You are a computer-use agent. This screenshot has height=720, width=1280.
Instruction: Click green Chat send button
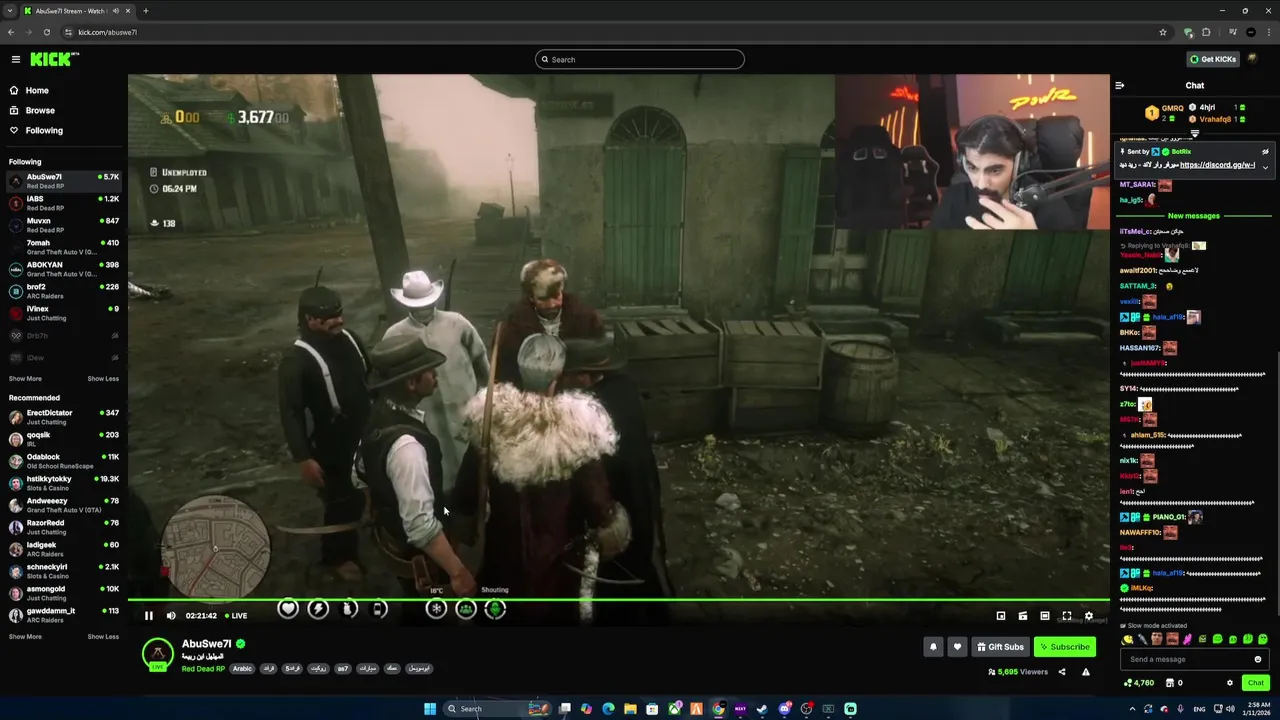(x=1256, y=683)
